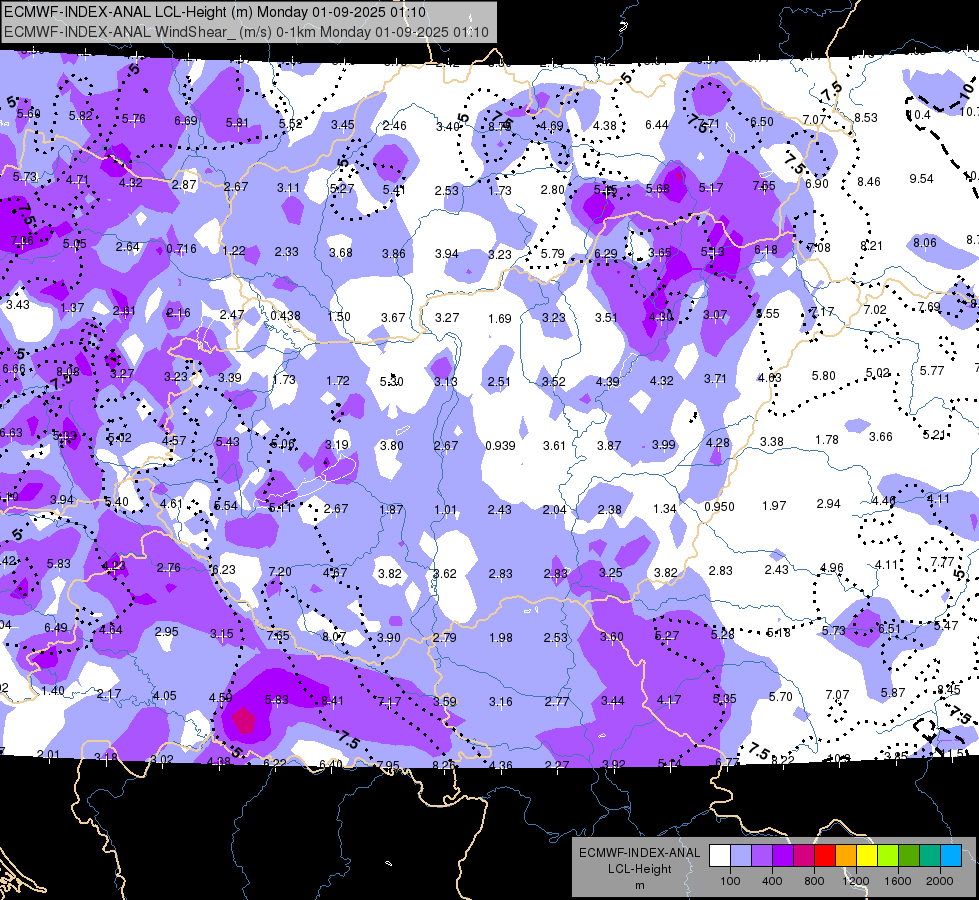Click the light lavender legend swatch
Viewport: 979px width, 900px height.
tap(741, 856)
